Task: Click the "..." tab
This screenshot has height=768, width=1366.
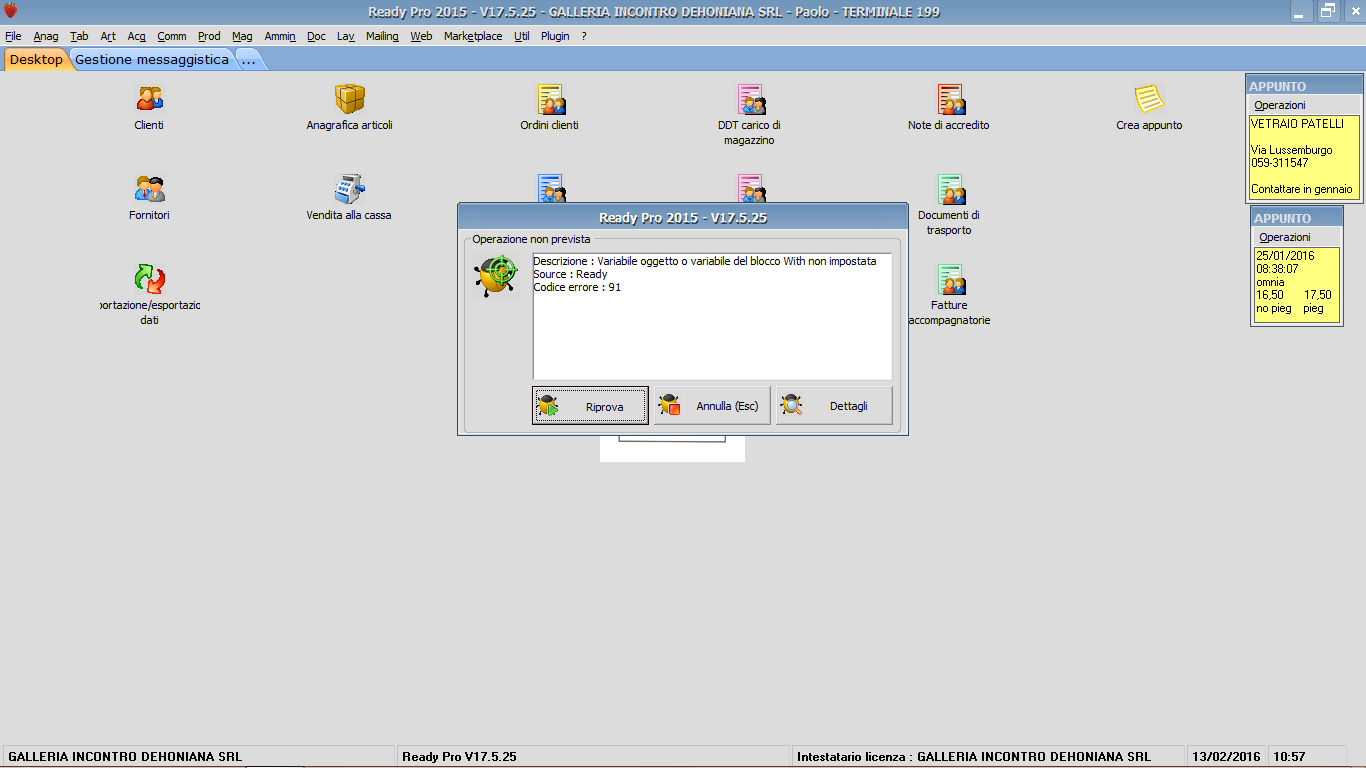Action: 249,60
